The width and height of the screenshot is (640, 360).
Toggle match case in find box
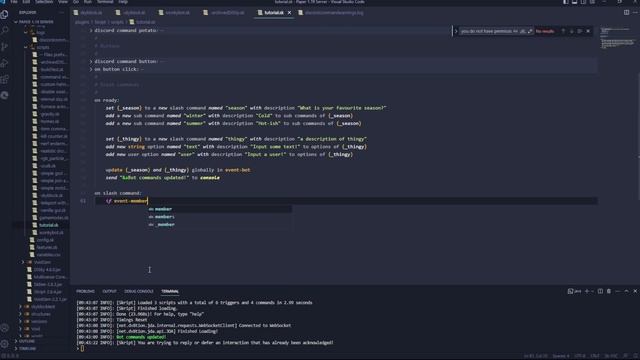(x=516, y=31)
